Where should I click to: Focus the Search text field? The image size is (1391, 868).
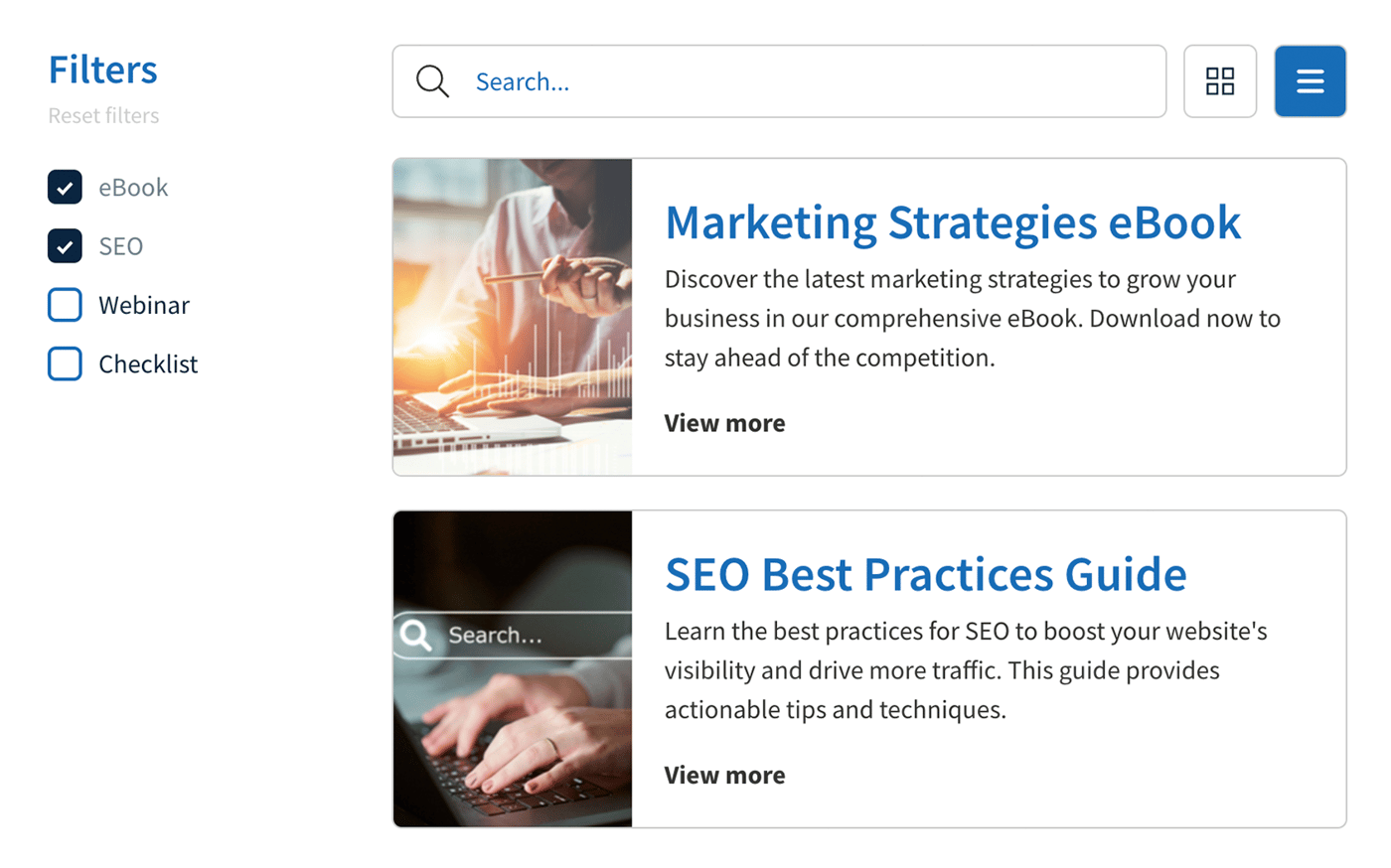point(795,81)
